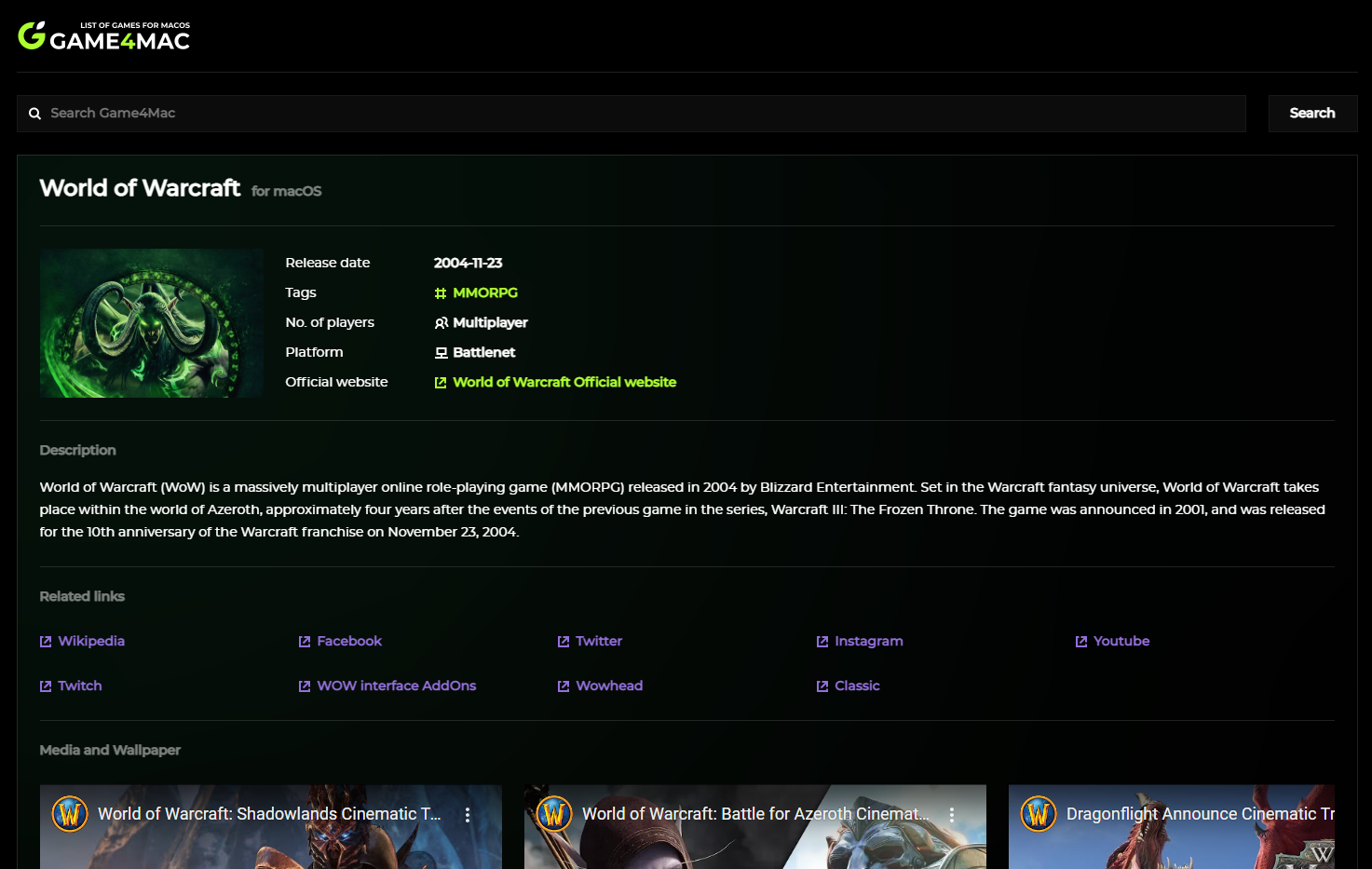Click the WoW channel icon on Shadowlands video
Viewport: 1372px width, 869px height.
coord(70,814)
